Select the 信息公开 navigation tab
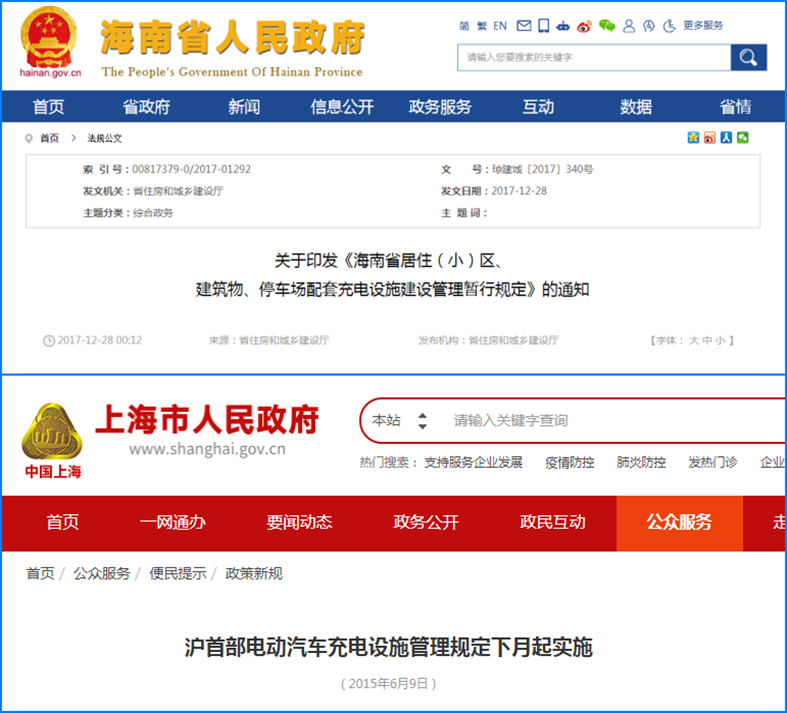Image resolution: width=787 pixels, height=713 pixels. 342,107
